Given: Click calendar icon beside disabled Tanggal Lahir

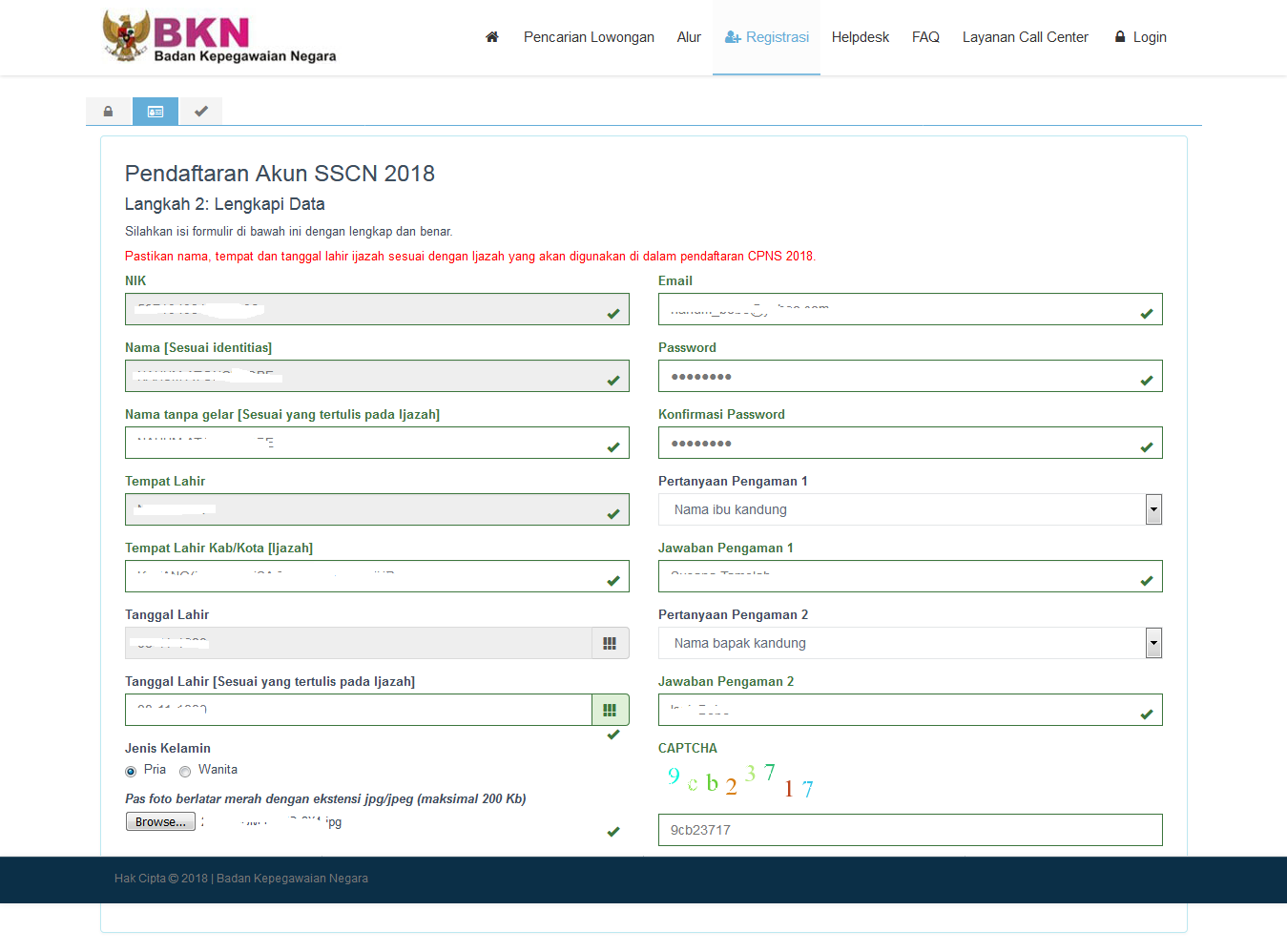Looking at the screenshot, I should point(610,643).
